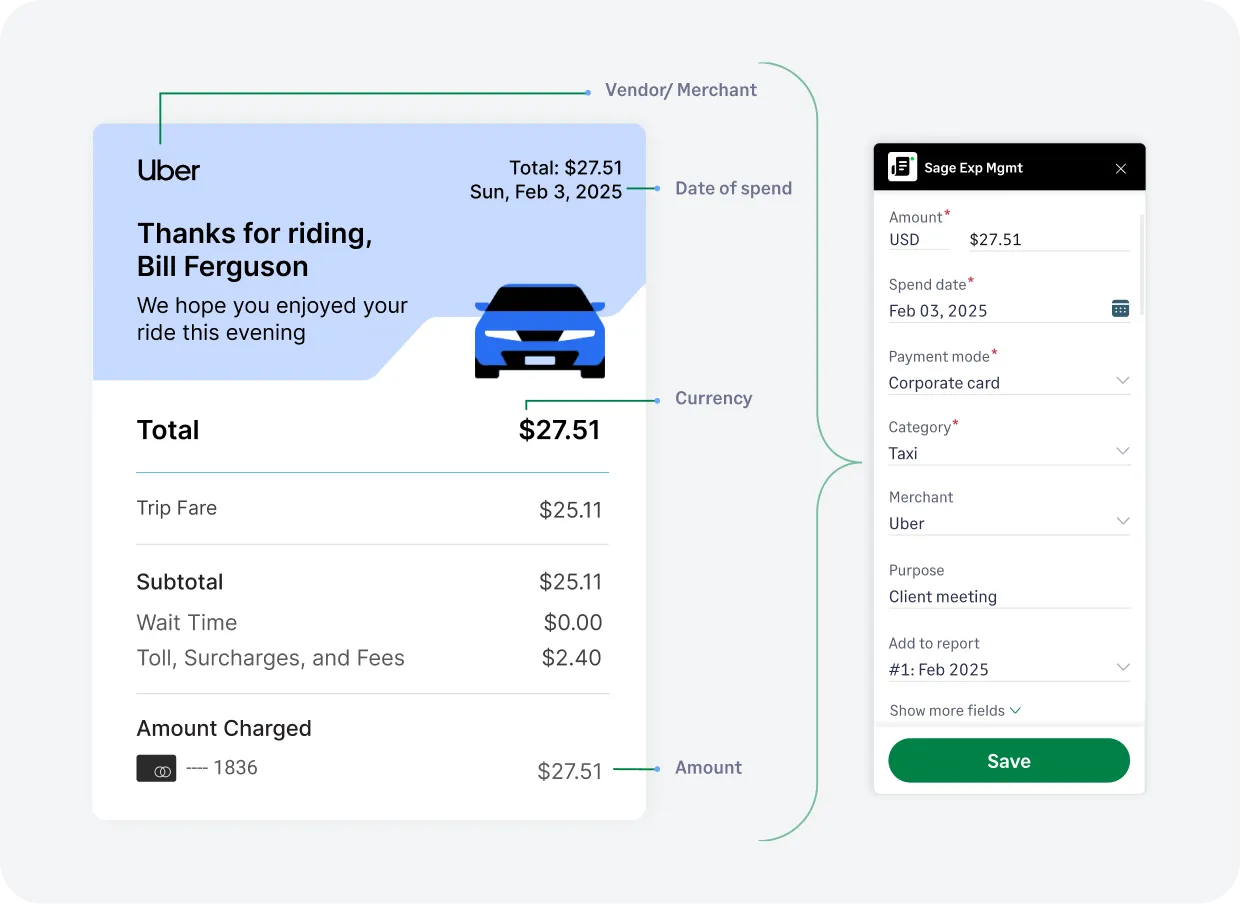
Task: Click the Sage Exp Mgmt title text
Action: [975, 167]
